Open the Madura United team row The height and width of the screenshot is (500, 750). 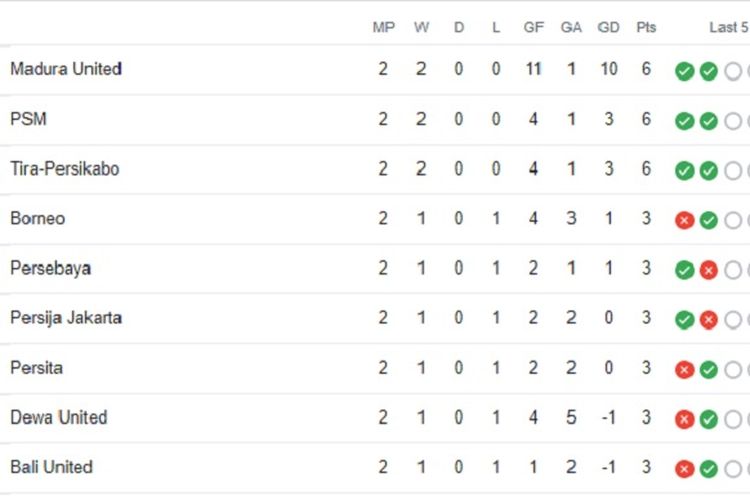tap(375, 70)
